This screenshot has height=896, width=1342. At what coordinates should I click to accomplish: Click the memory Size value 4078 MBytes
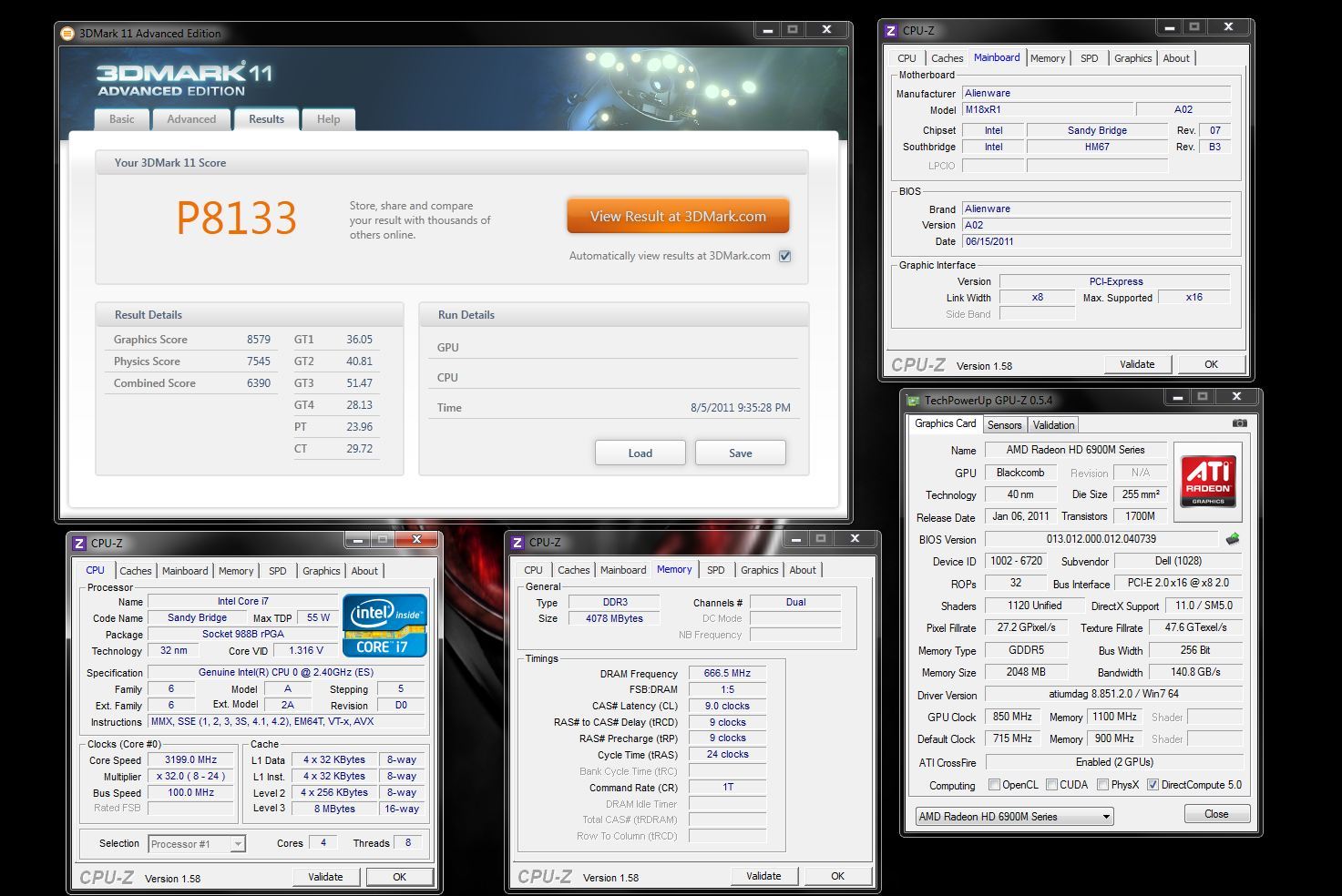(614, 618)
